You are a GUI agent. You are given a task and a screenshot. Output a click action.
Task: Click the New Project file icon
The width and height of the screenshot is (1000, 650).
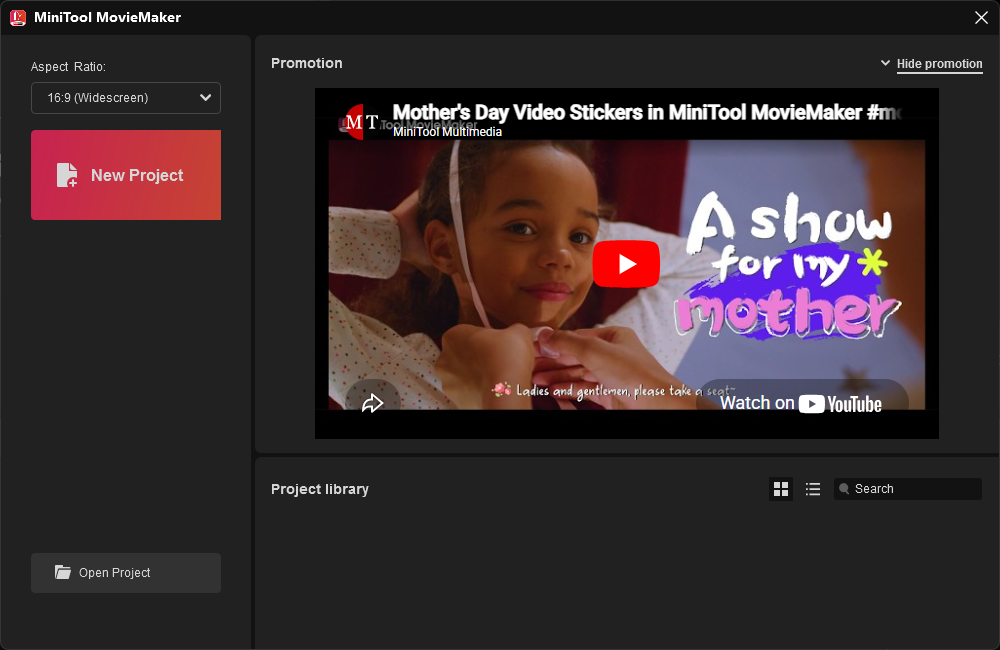[67, 175]
